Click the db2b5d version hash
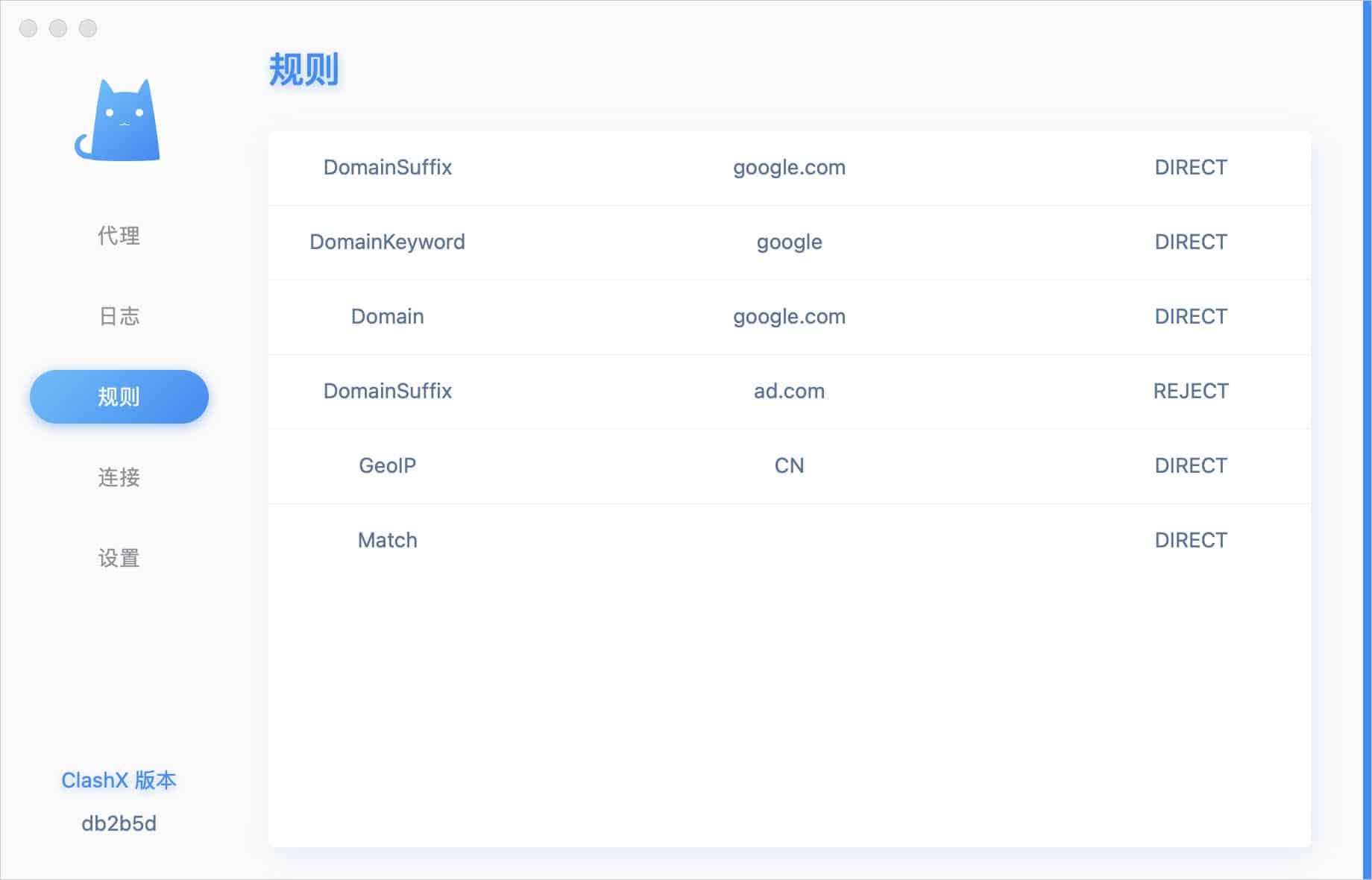 [119, 823]
